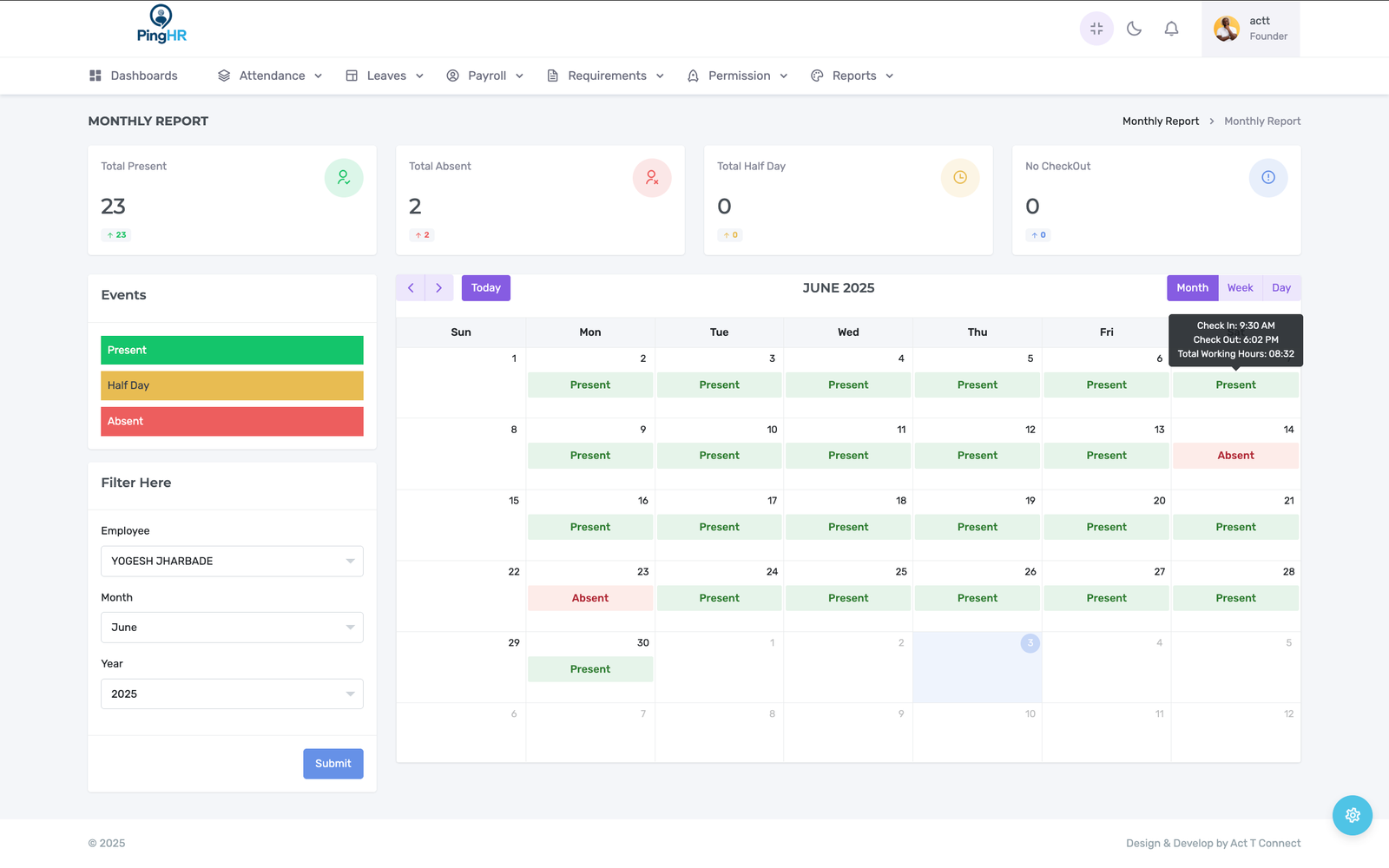This screenshot has width=1389, height=868.
Task: Expand the Employee dropdown for Yogesh Jharbade
Action: click(232, 562)
